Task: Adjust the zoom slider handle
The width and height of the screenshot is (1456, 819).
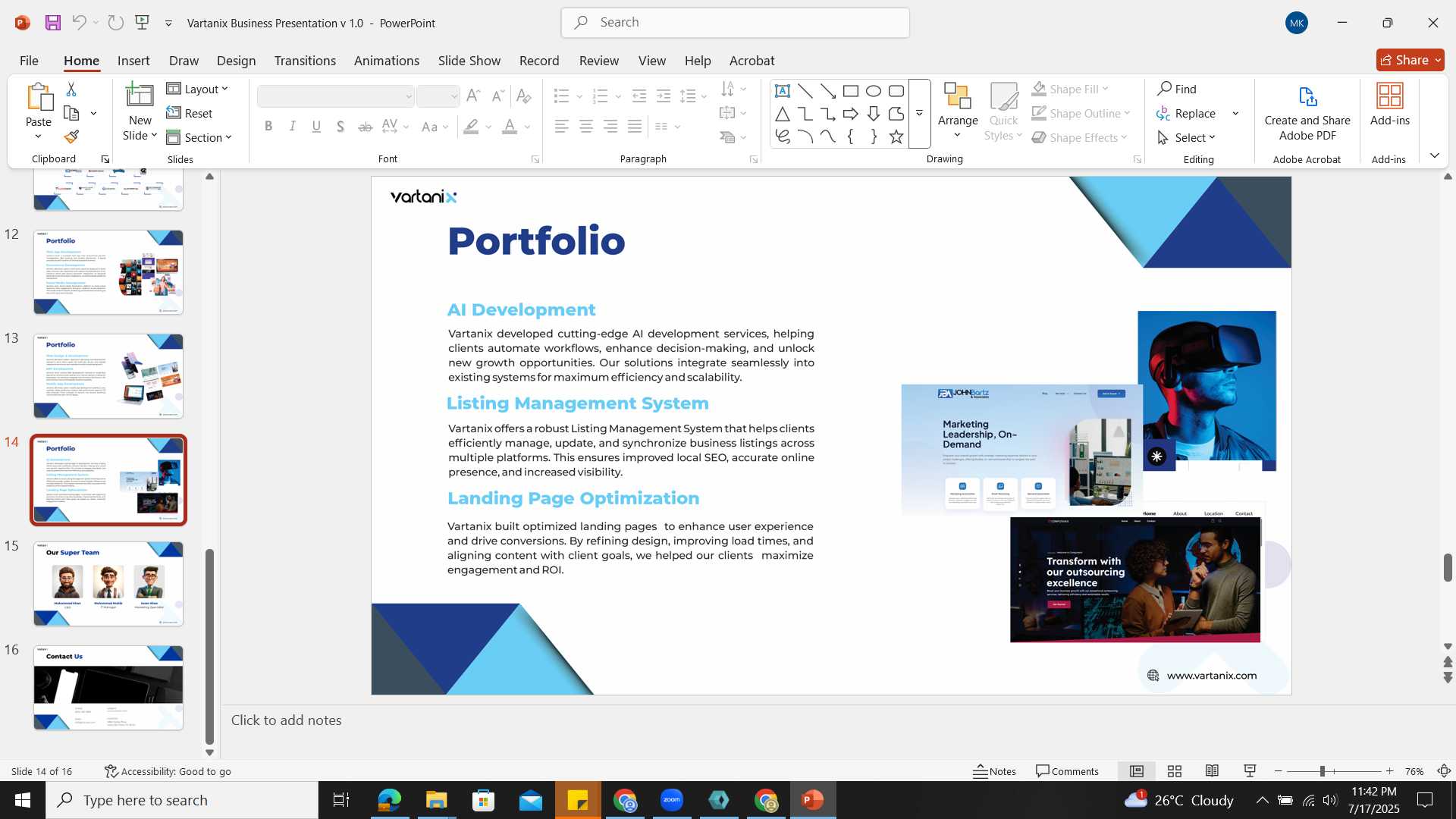Action: tap(1322, 771)
